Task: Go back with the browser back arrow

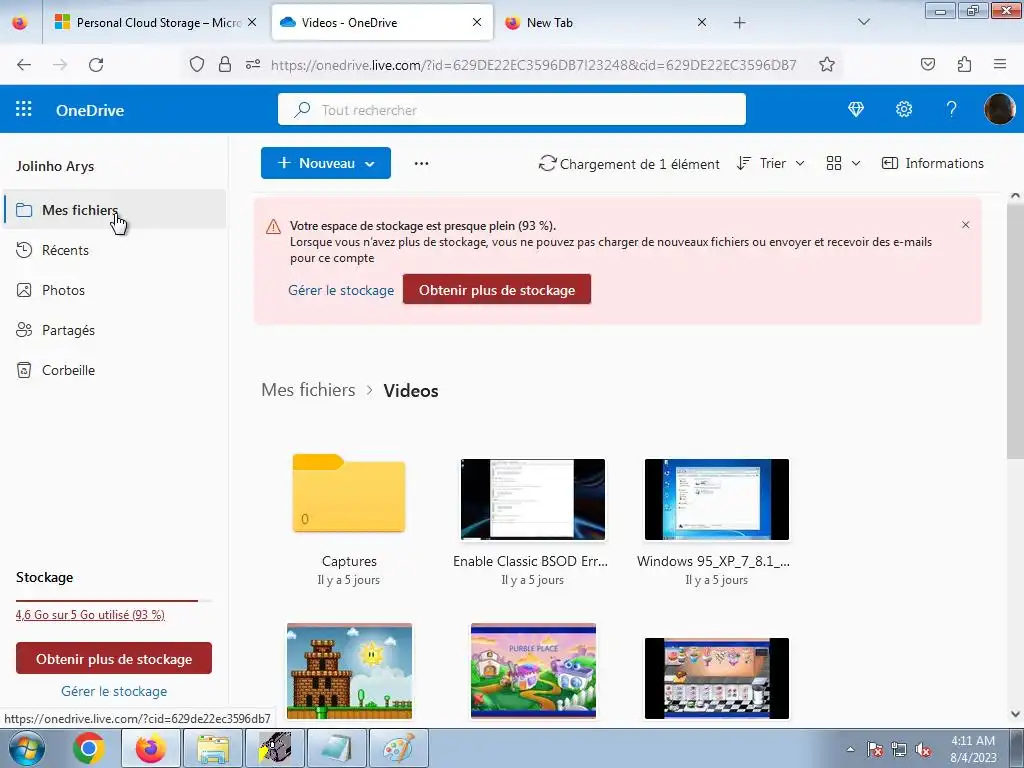Action: tap(24, 65)
